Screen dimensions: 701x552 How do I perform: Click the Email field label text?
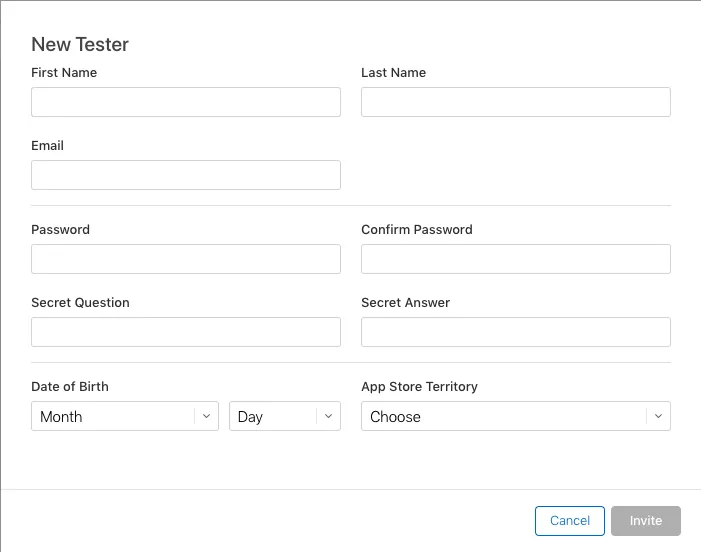[x=48, y=145]
